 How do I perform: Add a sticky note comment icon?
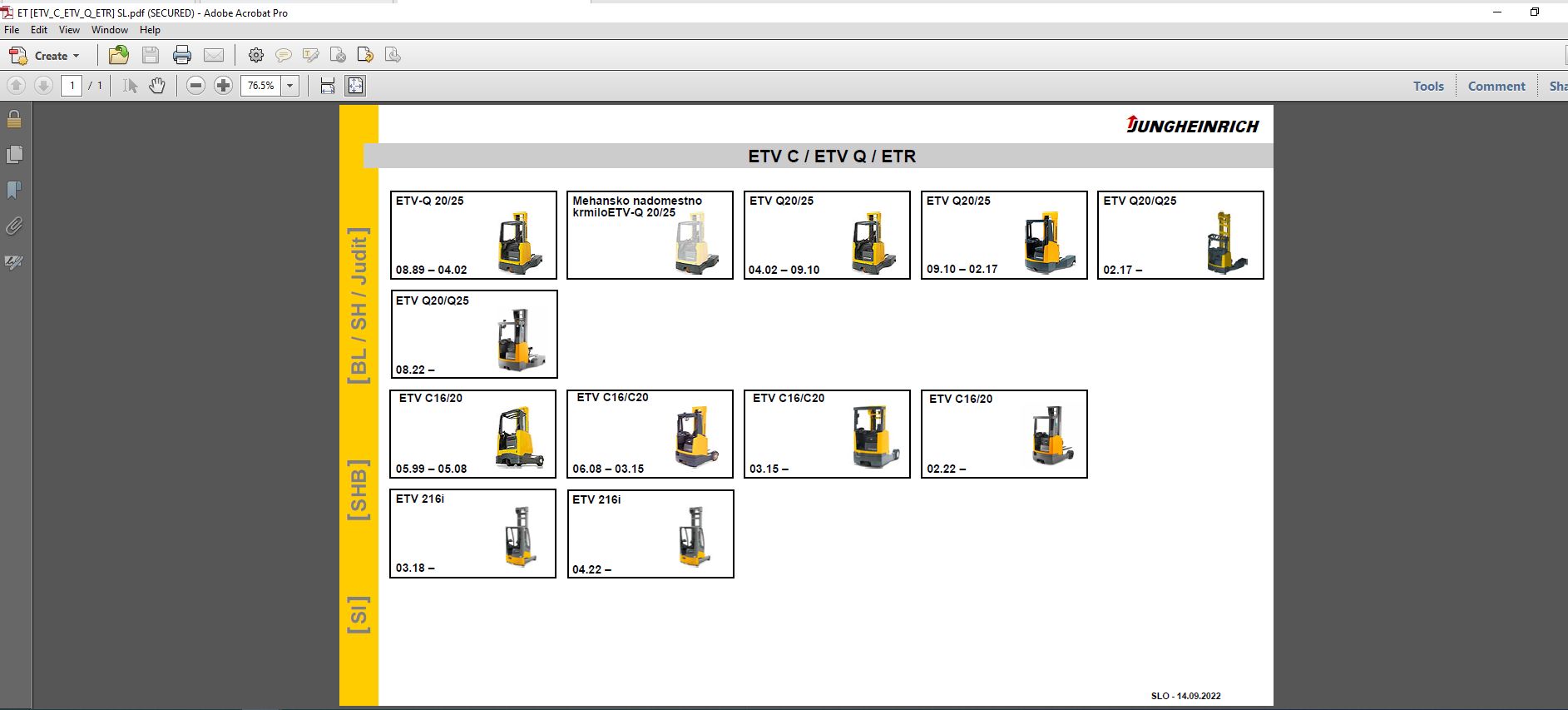(284, 56)
